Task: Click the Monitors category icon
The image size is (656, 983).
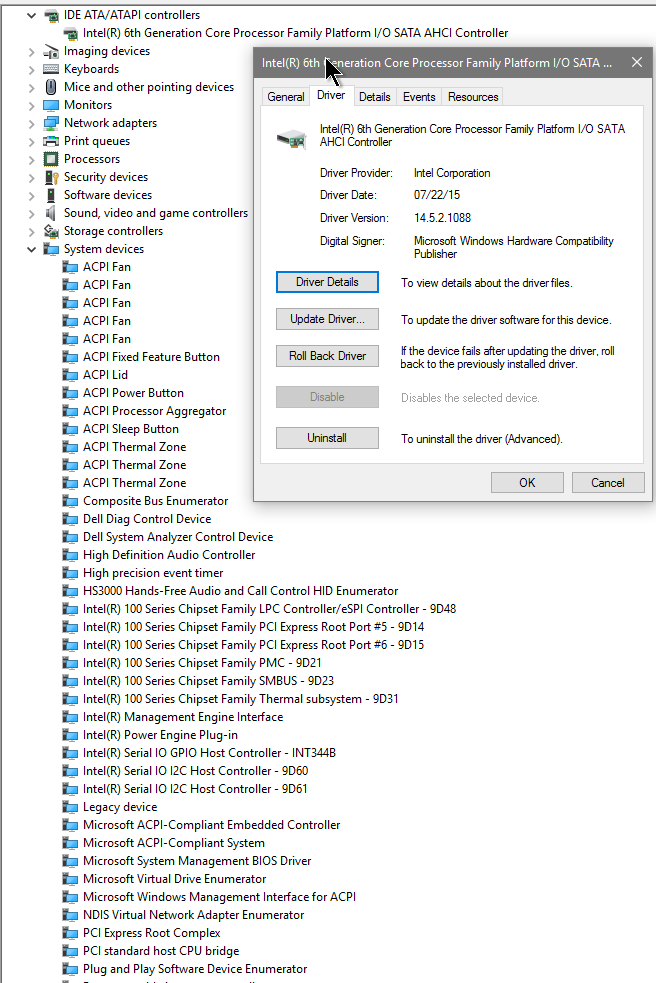Action: tap(51, 105)
